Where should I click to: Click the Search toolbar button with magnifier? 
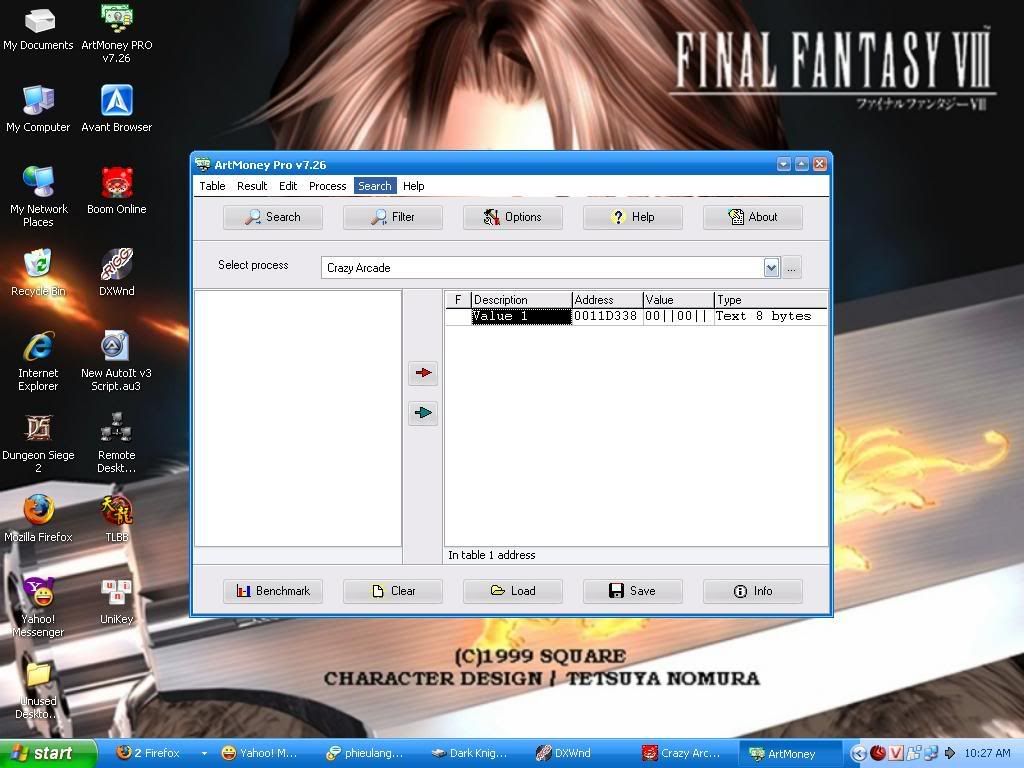[x=273, y=217]
